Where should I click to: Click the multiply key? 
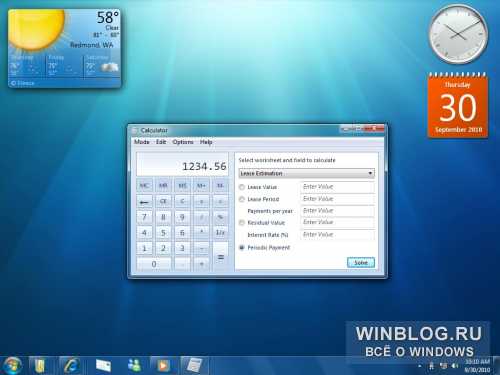[x=201, y=233]
